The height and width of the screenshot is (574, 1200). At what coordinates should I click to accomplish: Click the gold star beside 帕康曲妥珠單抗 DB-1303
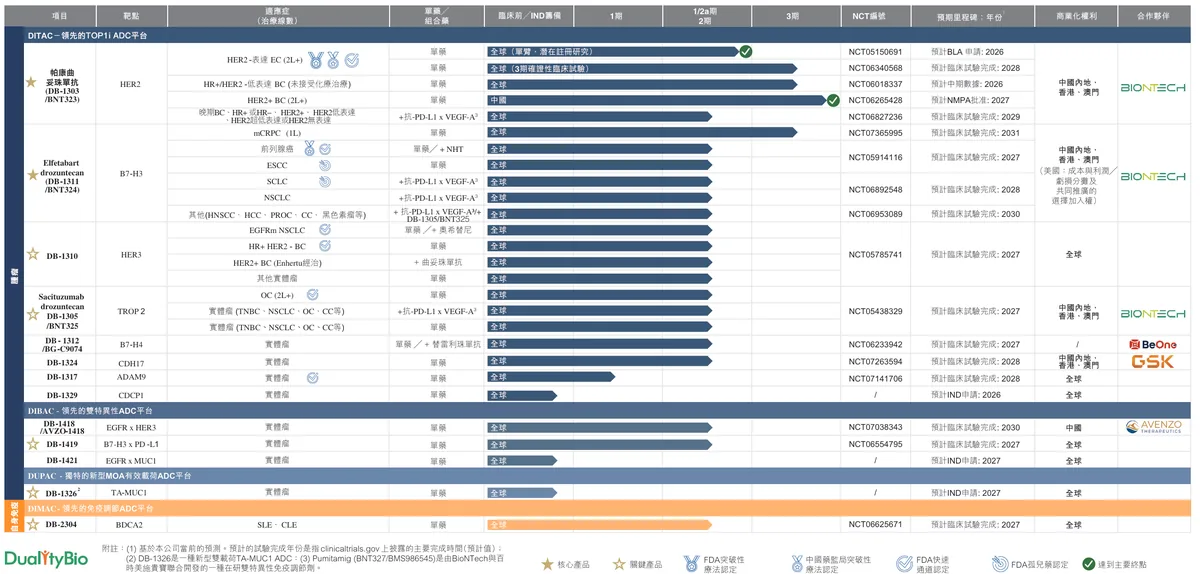31,82
